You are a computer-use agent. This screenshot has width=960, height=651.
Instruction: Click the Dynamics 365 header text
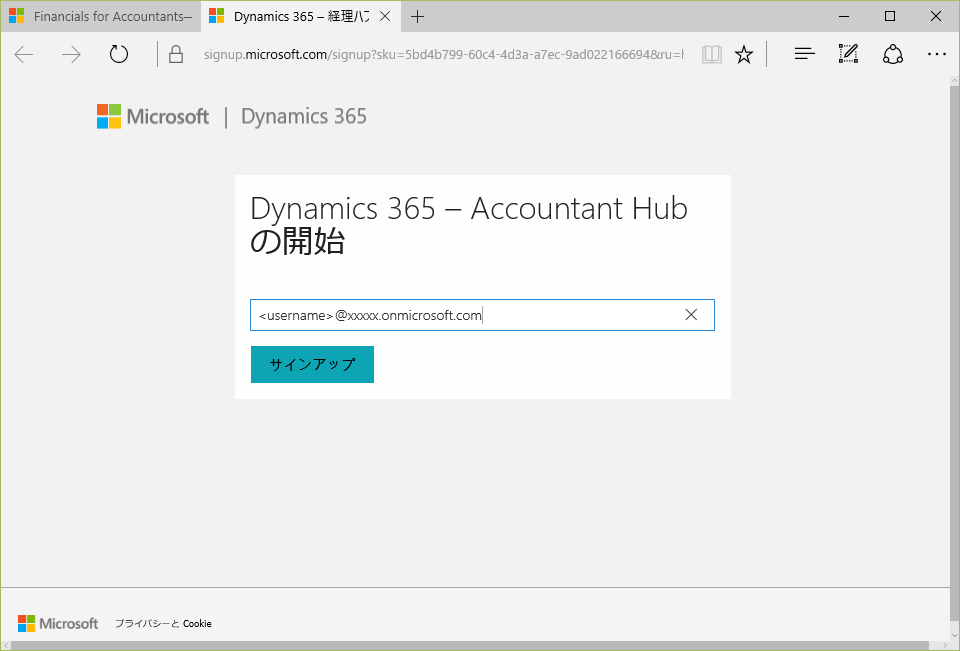point(304,116)
